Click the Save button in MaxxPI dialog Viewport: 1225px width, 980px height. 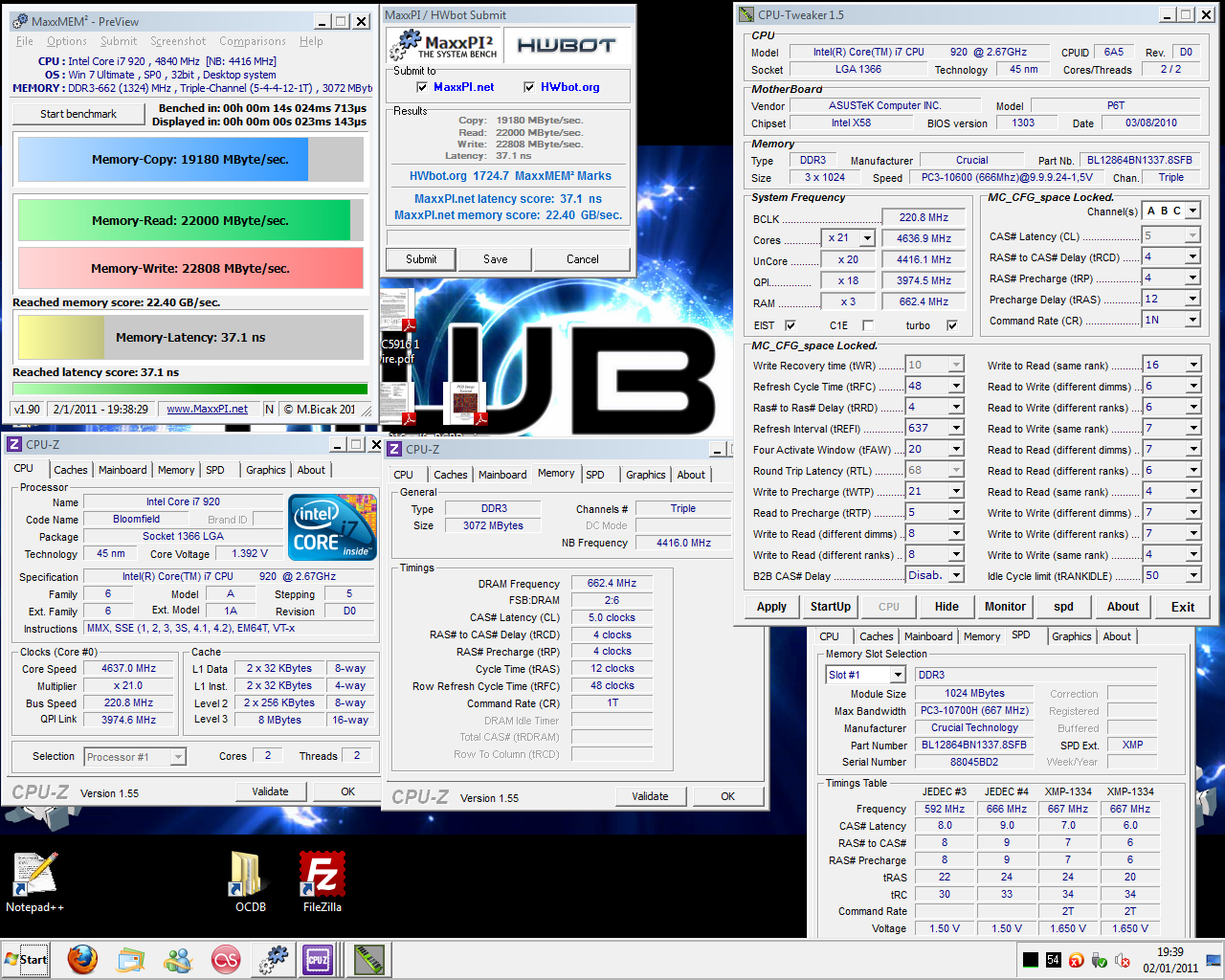(496, 259)
